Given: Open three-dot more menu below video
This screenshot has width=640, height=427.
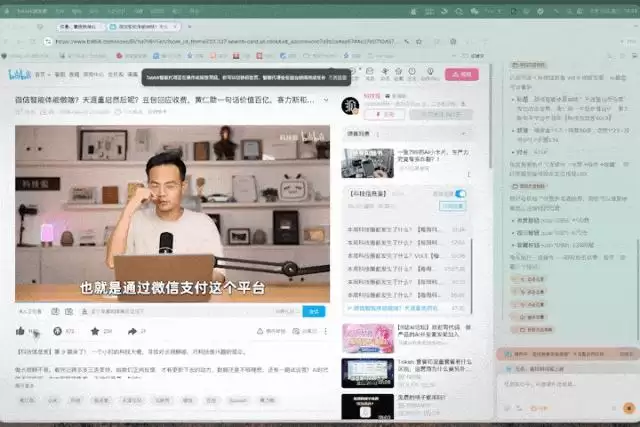Looking at the screenshot, I should pos(326,331).
